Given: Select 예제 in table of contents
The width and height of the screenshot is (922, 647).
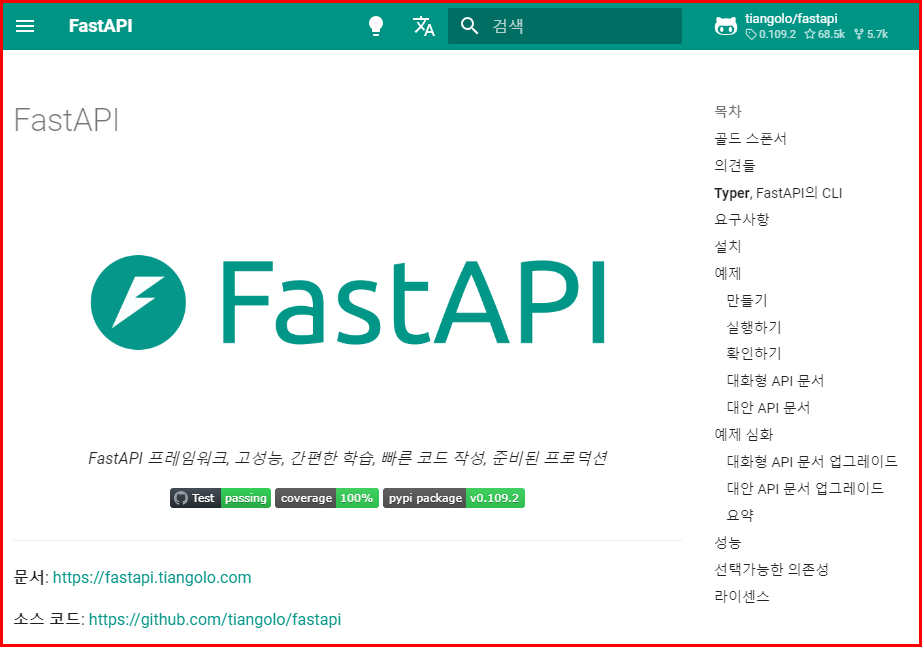Looking at the screenshot, I should (x=727, y=274).
